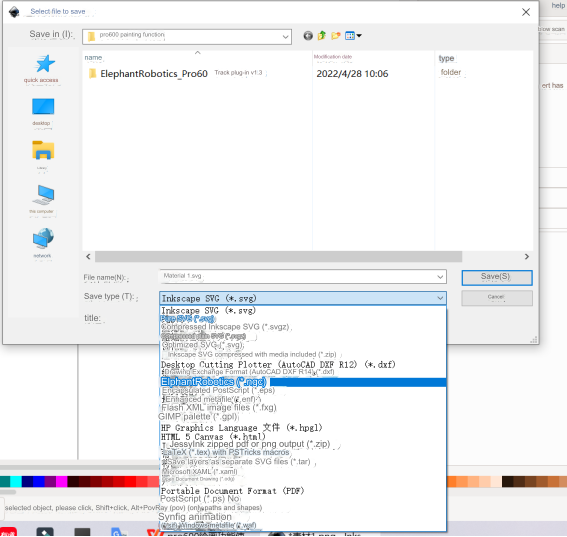Select This computer in the sidebar

pos(43,195)
